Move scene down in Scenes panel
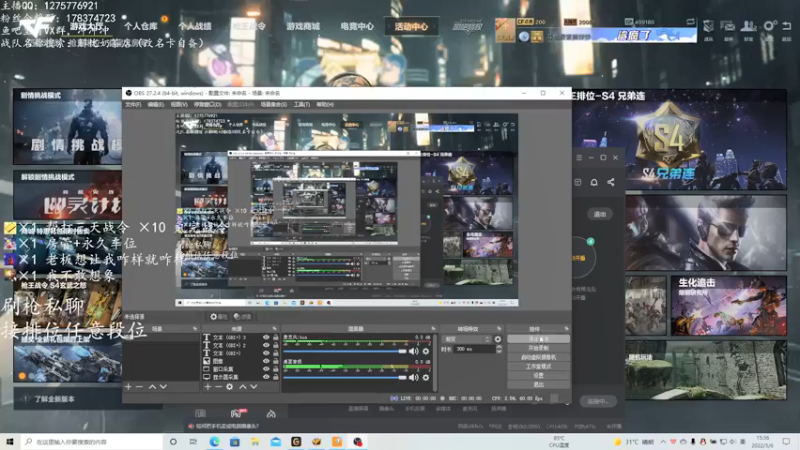Screen dimensions: 800x450 (x=163, y=387)
